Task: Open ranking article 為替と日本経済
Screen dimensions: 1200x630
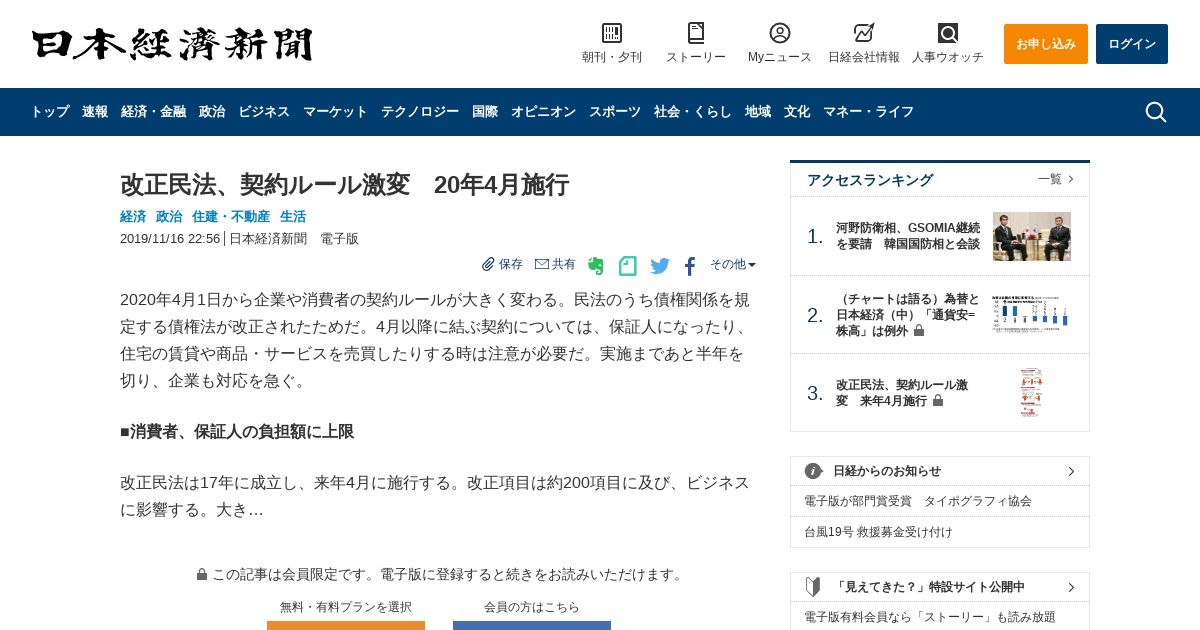Action: click(906, 315)
